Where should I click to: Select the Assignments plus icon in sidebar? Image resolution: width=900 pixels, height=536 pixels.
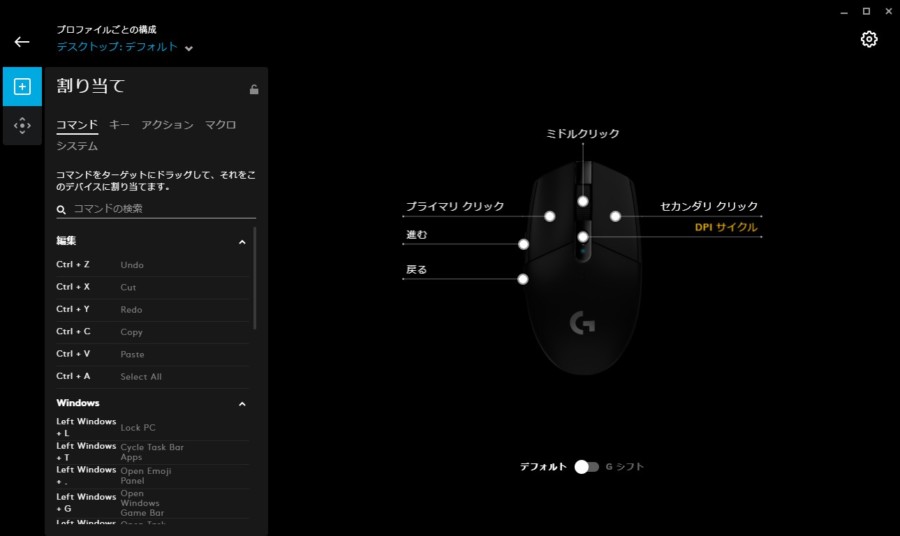tap(22, 87)
